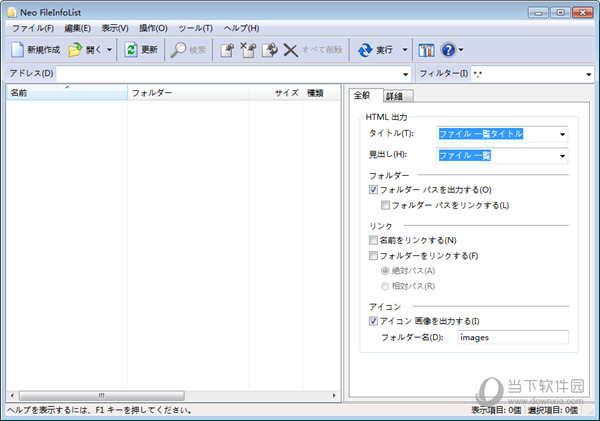Switch to the 詳細 tab
The width and height of the screenshot is (600, 421).
[398, 96]
